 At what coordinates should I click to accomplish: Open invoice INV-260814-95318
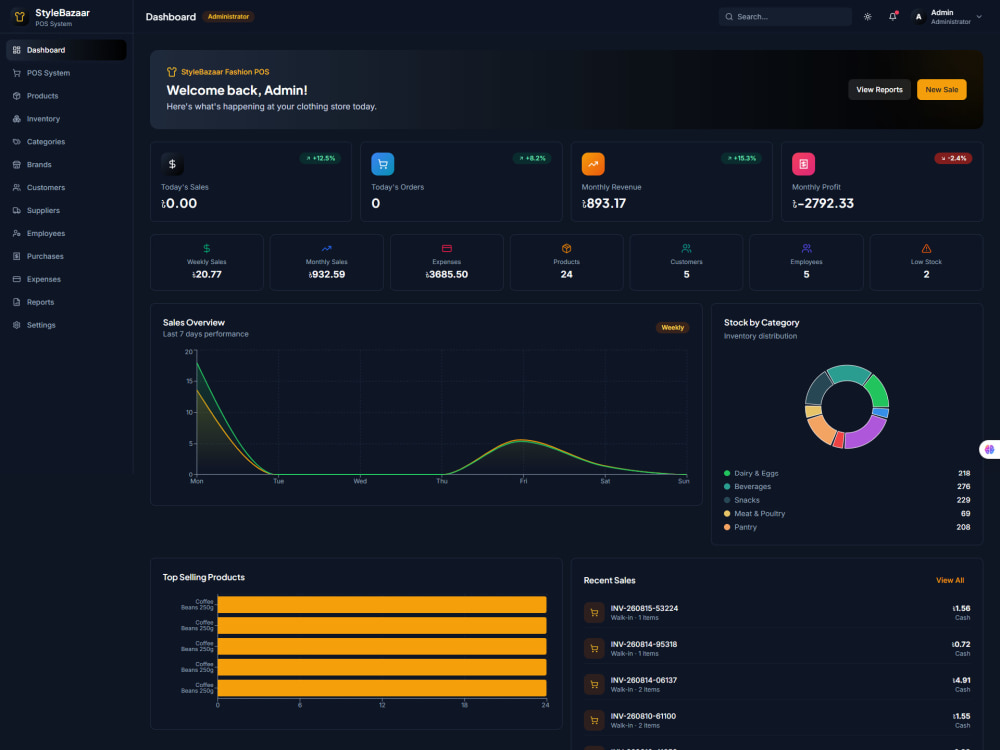coord(777,649)
